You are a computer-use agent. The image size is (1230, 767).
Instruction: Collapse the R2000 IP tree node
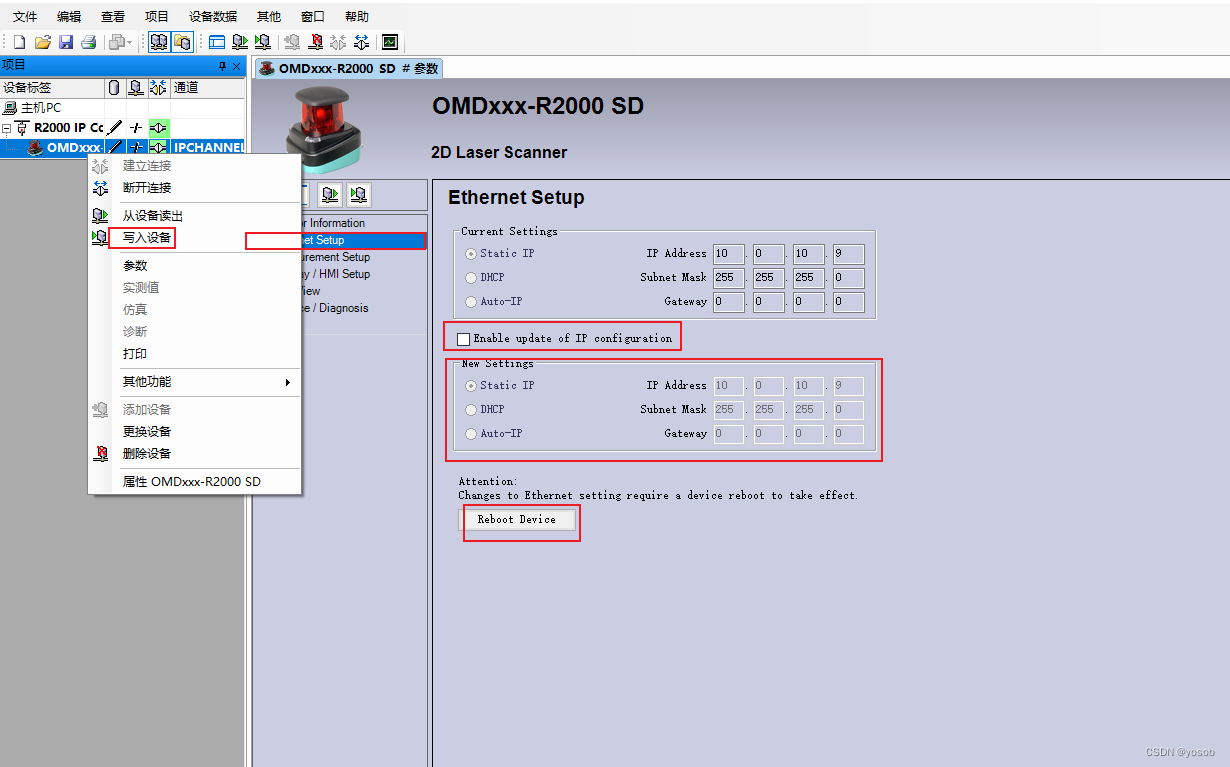click(x=6, y=128)
